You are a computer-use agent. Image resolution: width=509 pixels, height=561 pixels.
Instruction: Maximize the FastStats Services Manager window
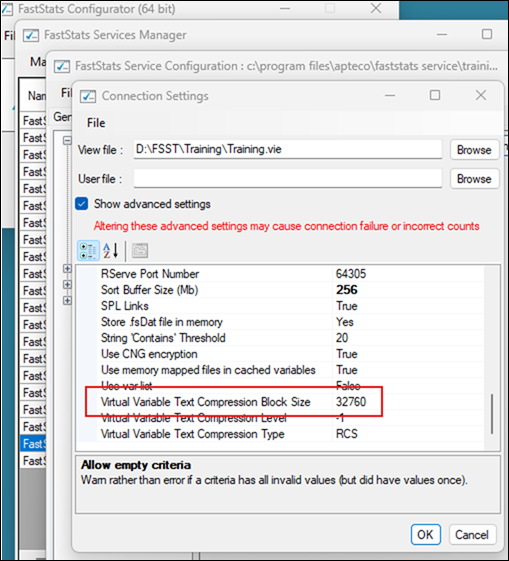click(487, 34)
